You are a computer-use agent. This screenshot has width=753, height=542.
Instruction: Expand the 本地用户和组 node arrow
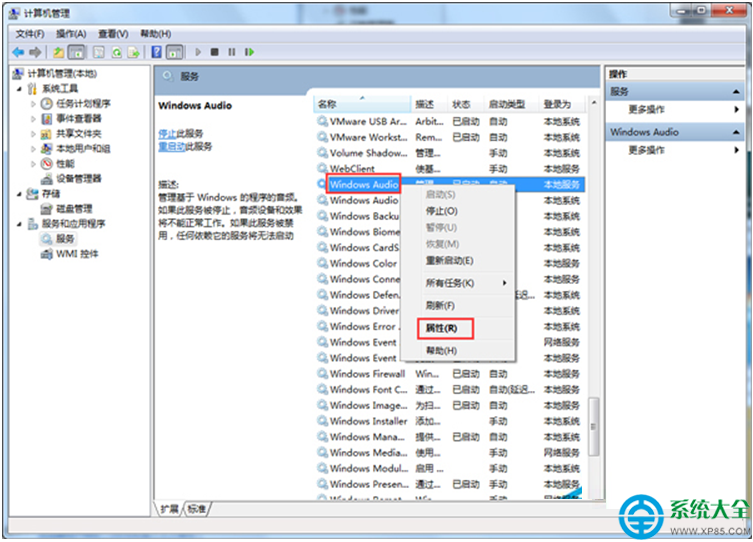click(x=33, y=149)
